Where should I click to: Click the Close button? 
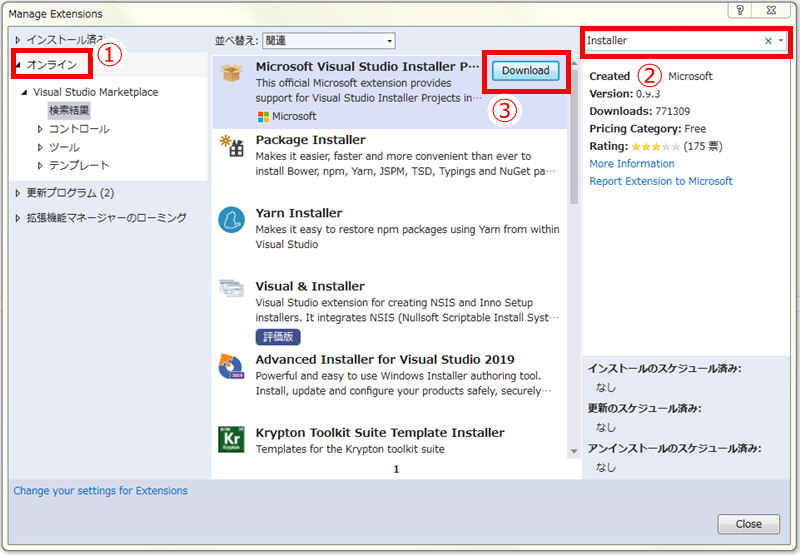coord(748,524)
